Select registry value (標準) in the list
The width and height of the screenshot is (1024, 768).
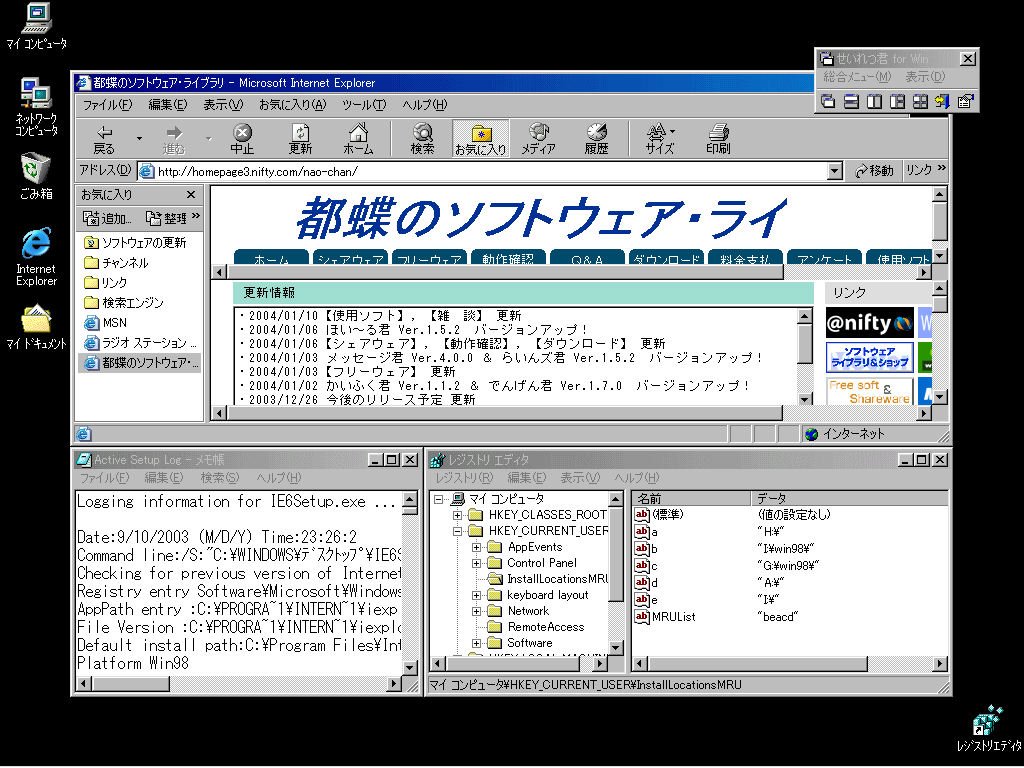(667, 515)
